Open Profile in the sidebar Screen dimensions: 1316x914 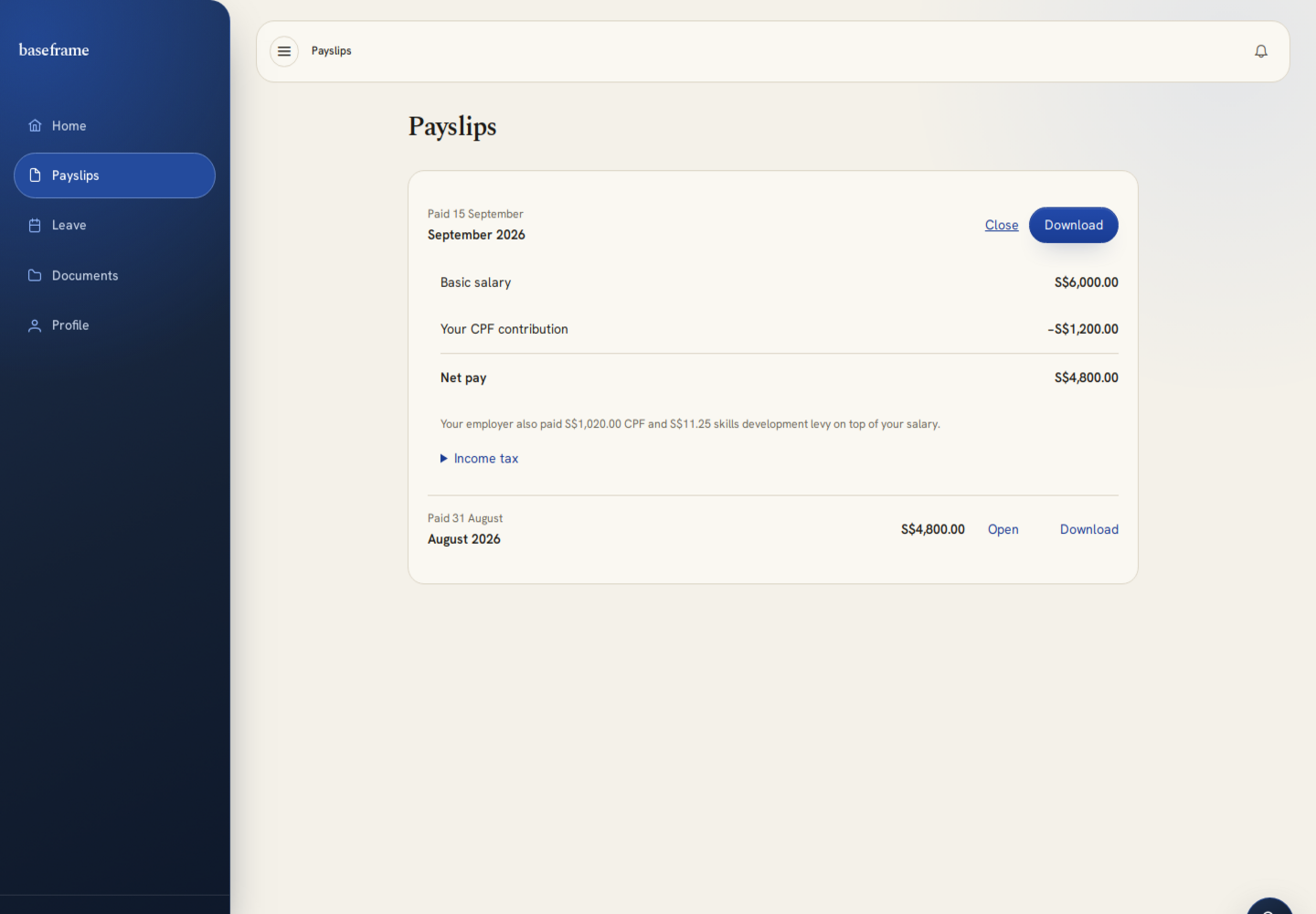point(114,325)
